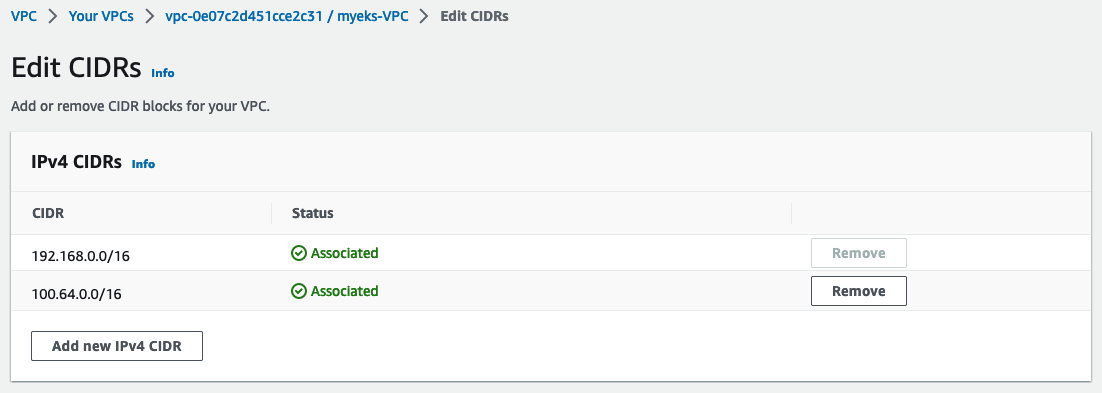Click the IPv4 CIDRs section heading
Image resolution: width=1102 pixels, height=393 pixels.
coord(77,162)
